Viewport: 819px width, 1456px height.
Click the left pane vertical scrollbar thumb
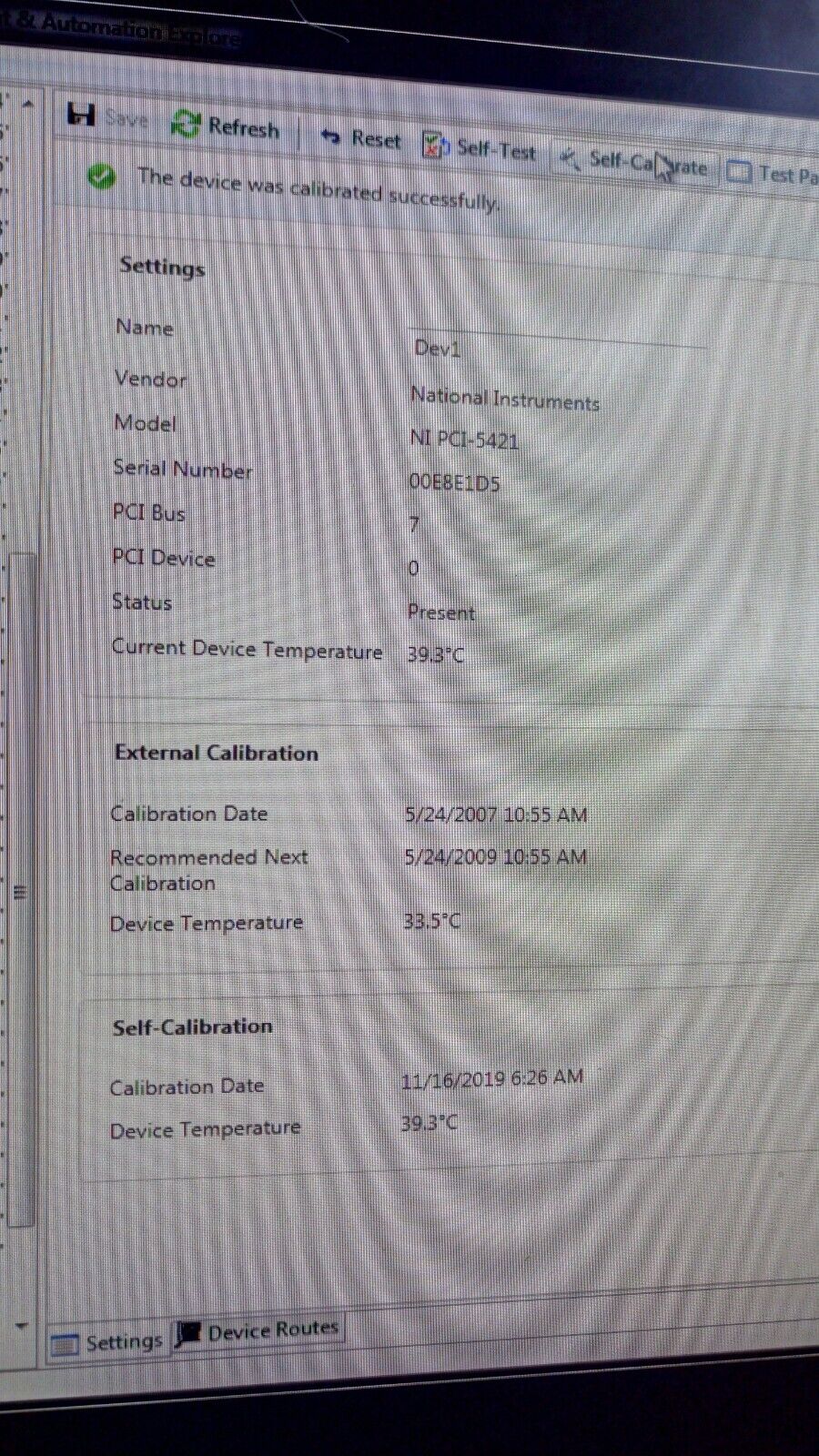(x=21, y=892)
